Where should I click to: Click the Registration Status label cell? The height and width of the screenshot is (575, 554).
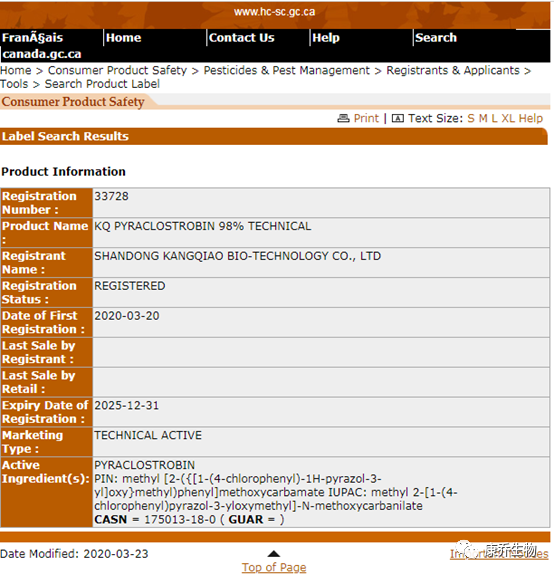47,293
